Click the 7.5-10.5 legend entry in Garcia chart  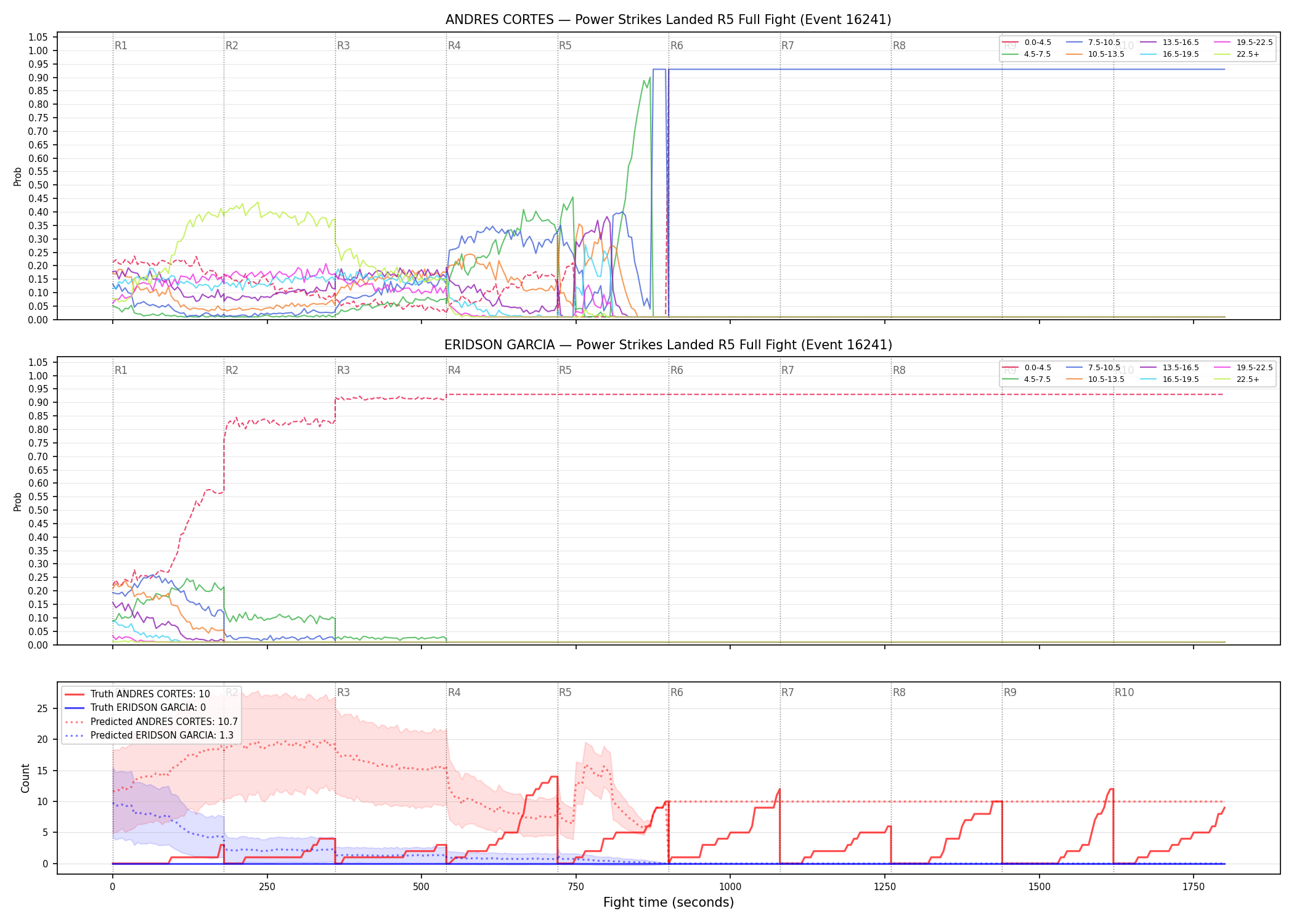point(1093,368)
